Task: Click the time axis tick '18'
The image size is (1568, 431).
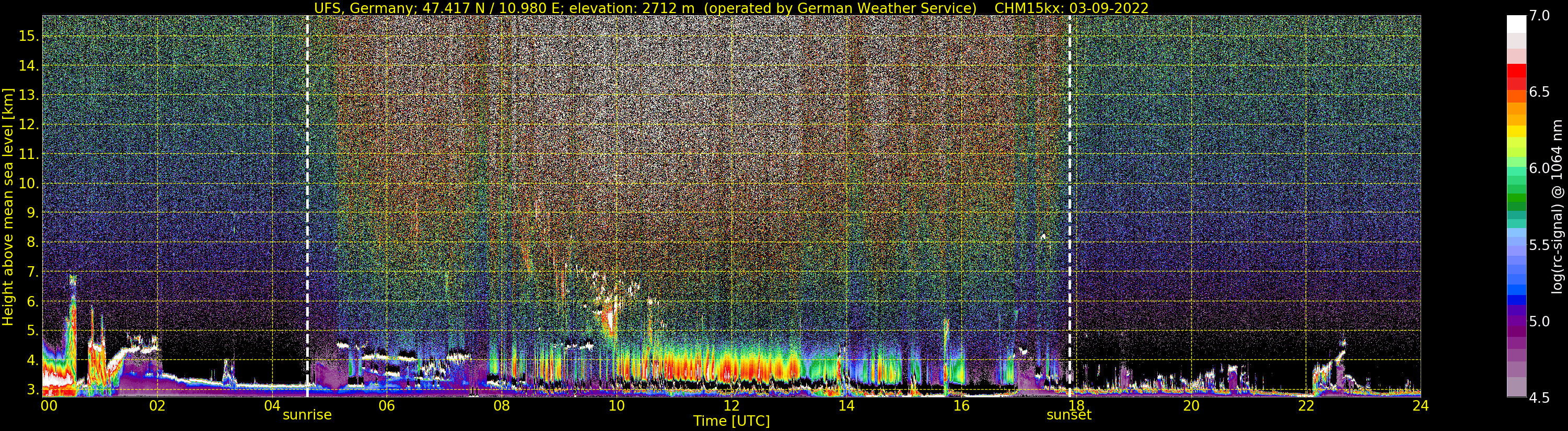Action: (1076, 405)
